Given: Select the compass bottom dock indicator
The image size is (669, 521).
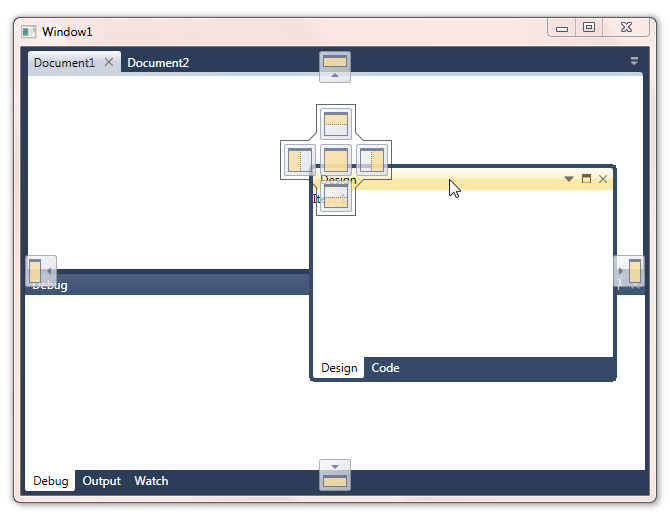Looking at the screenshot, I should (x=336, y=197).
